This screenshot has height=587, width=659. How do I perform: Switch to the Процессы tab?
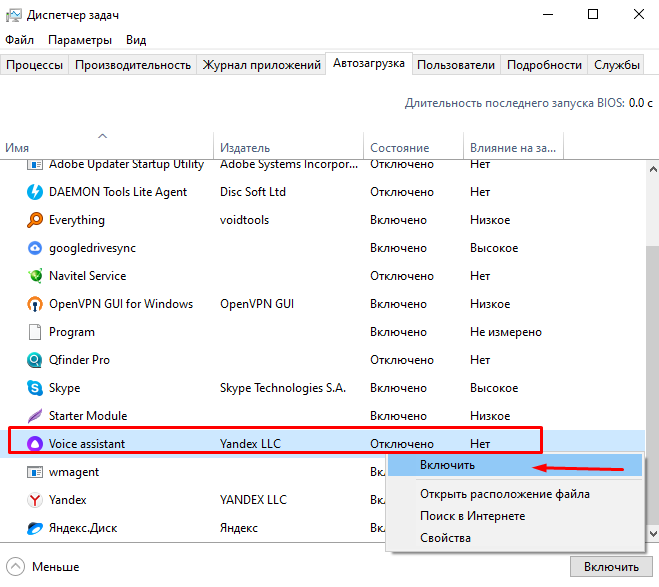pyautogui.click(x=34, y=65)
